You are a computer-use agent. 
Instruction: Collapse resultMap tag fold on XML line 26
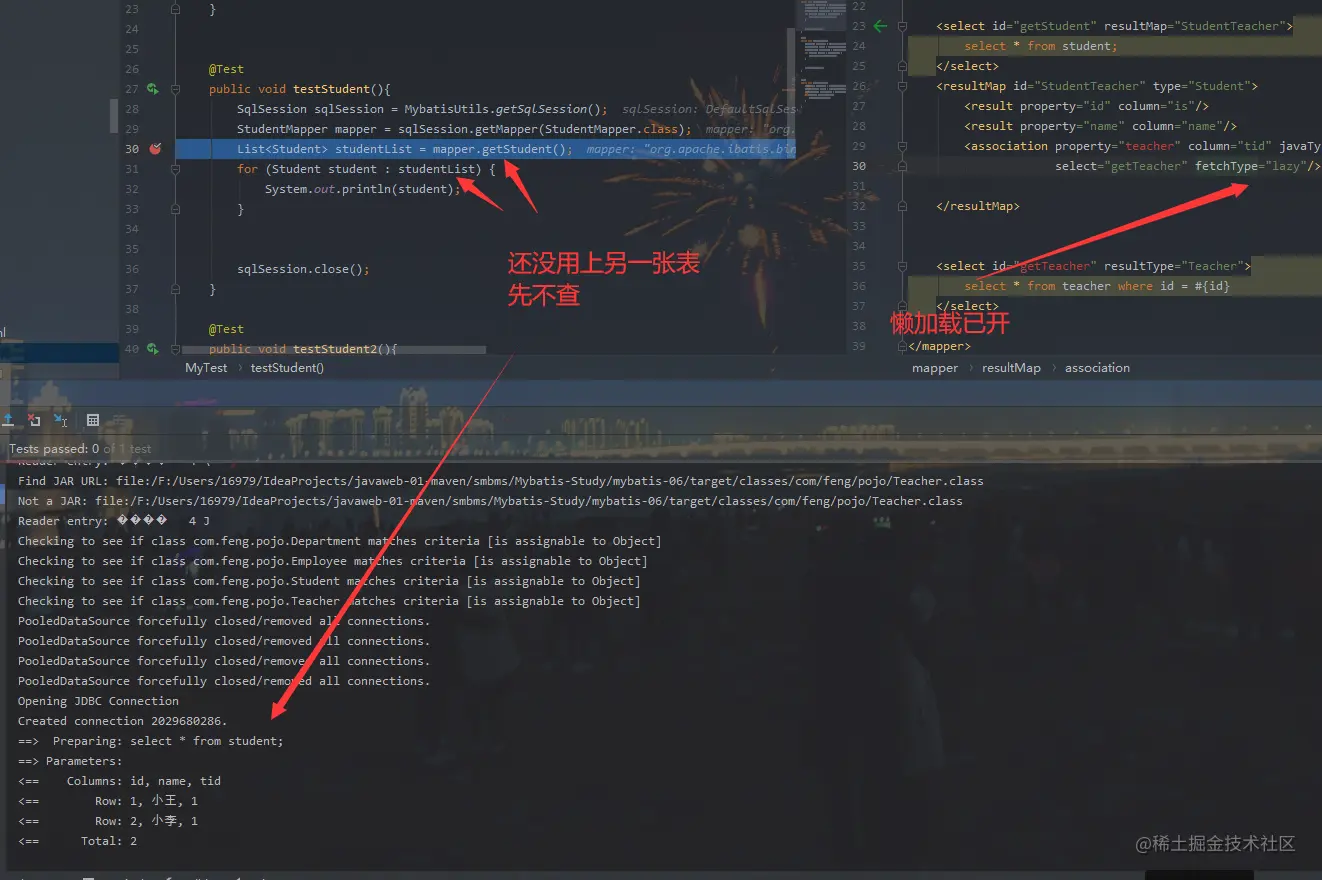pos(904,86)
